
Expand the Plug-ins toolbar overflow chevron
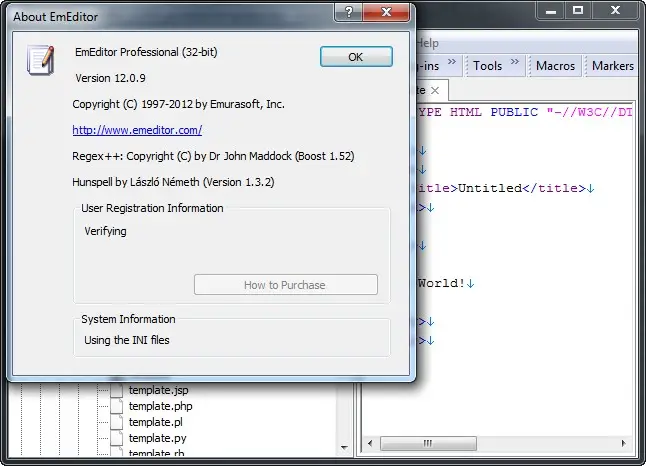pyautogui.click(x=452, y=61)
